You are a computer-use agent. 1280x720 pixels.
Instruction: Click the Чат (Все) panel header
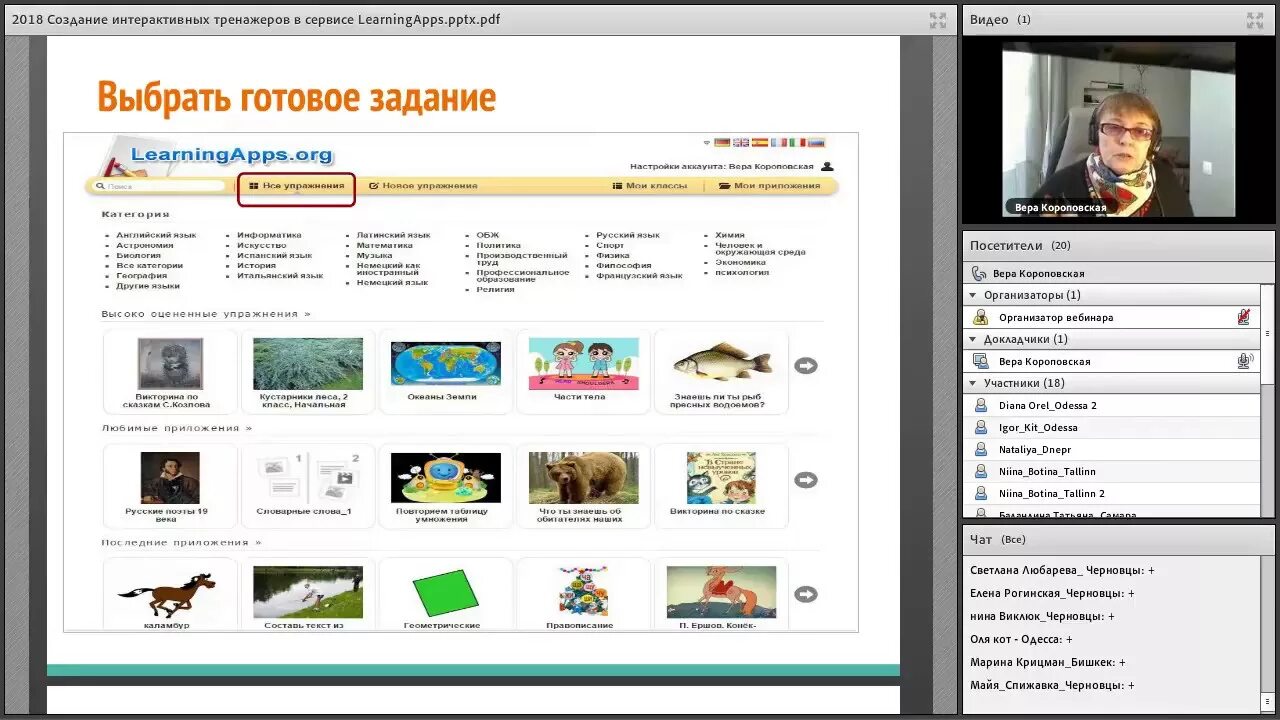click(1118, 539)
